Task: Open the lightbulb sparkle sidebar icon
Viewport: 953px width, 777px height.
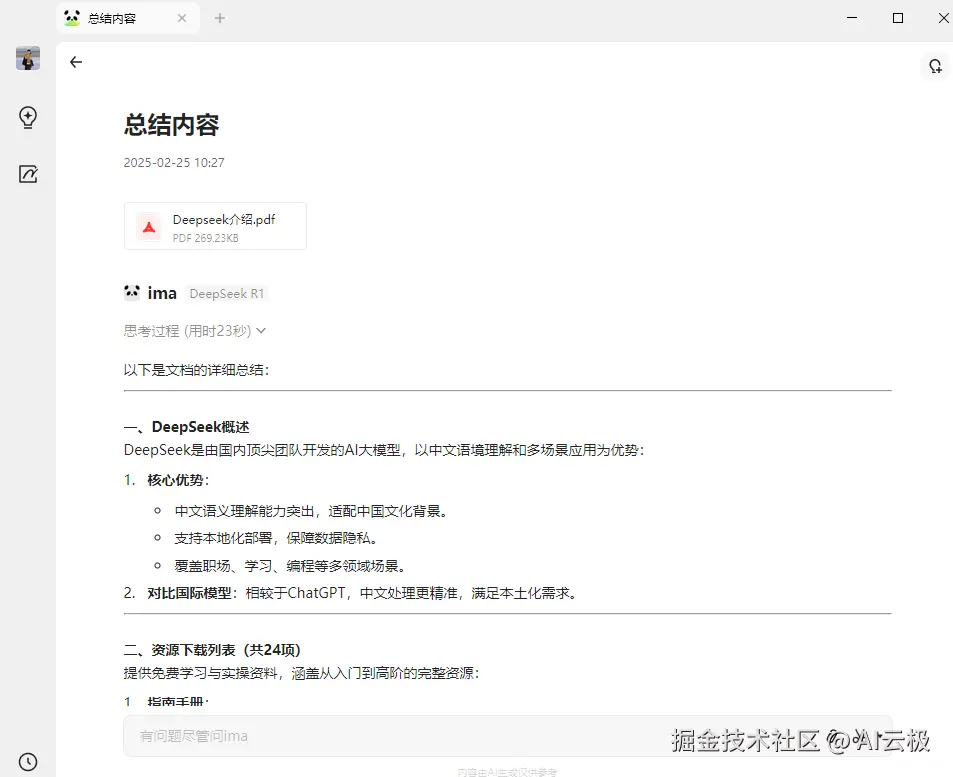Action: pos(28,117)
